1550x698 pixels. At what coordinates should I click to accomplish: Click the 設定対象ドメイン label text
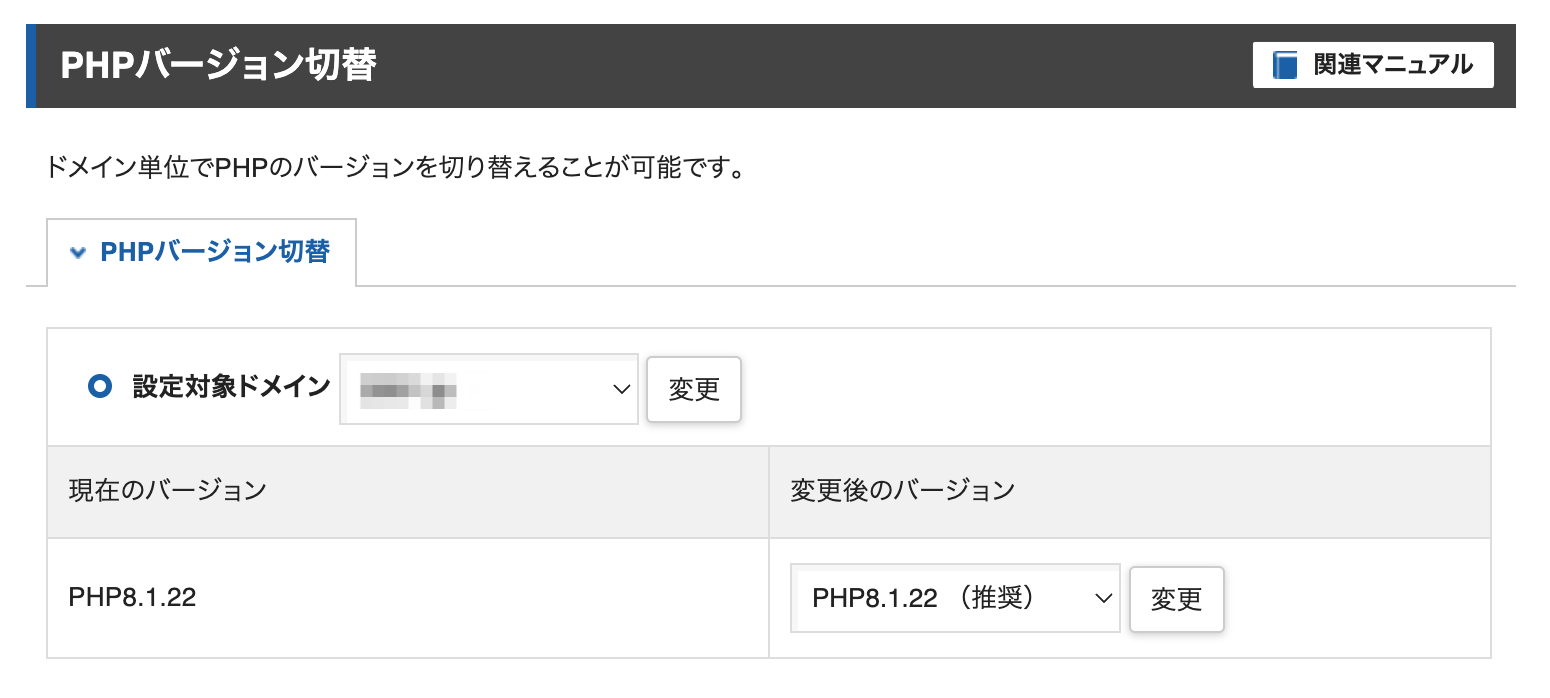(228, 389)
